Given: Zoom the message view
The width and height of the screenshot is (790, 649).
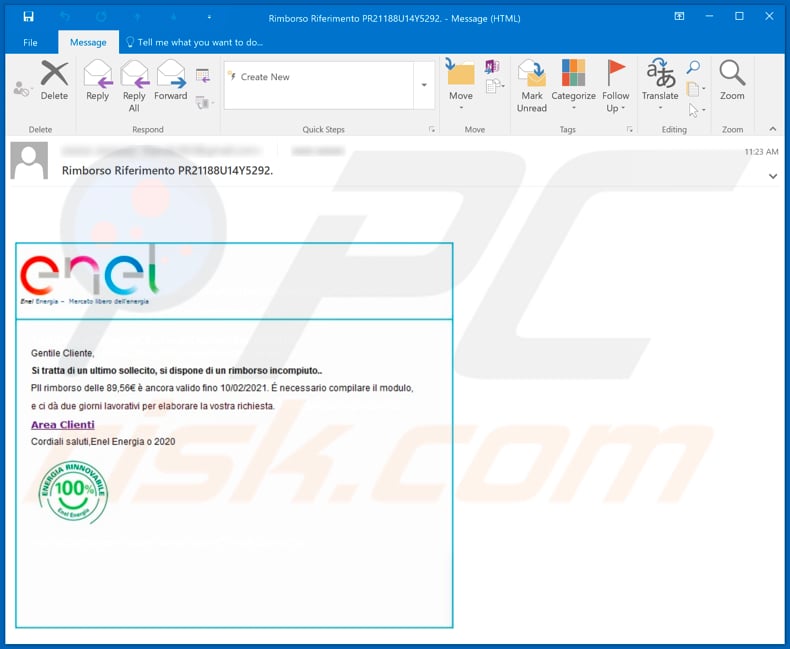Looking at the screenshot, I should click(732, 81).
